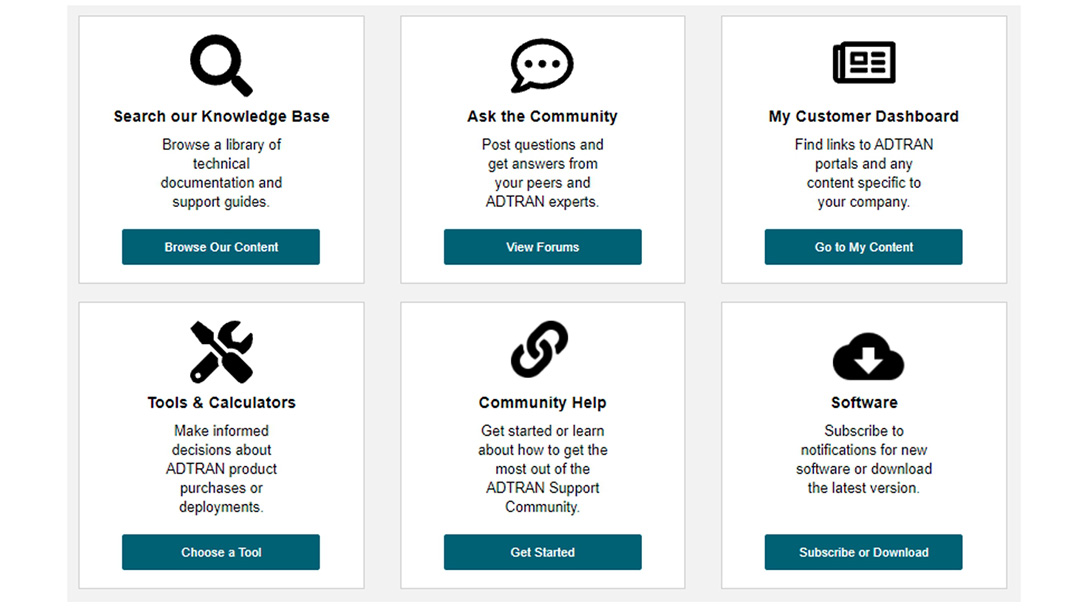This screenshot has height=612, width=1088.
Task: Open the My Customer Dashboard heading
Action: tap(864, 116)
